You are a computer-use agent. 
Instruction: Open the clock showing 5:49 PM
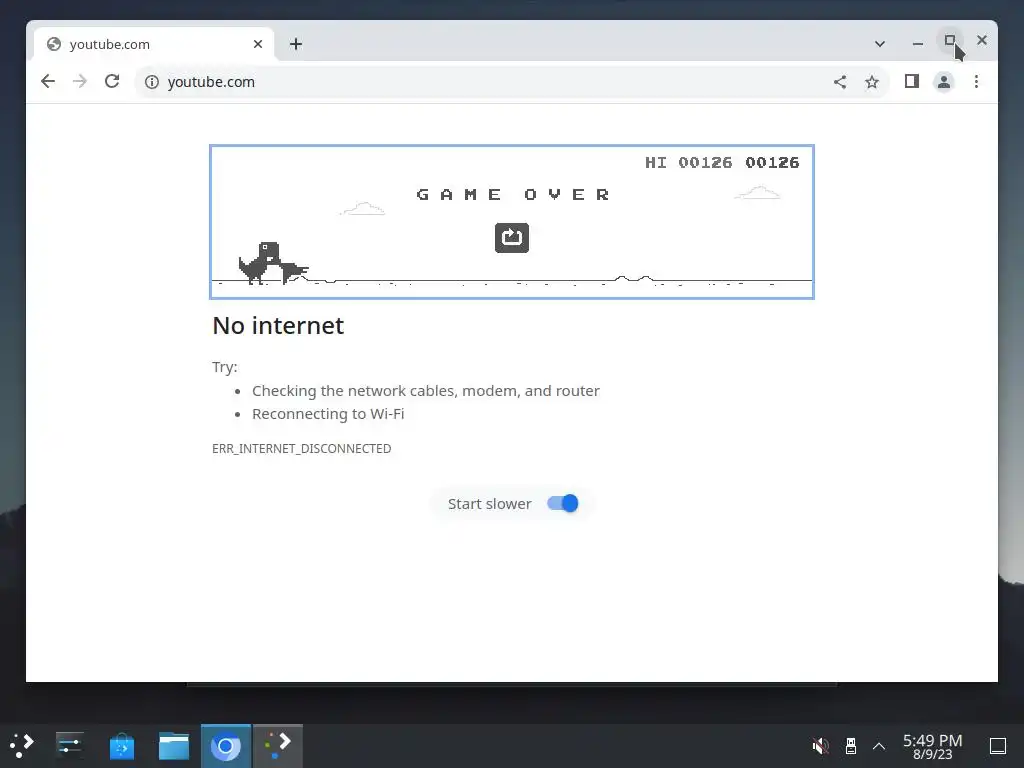[x=933, y=746]
